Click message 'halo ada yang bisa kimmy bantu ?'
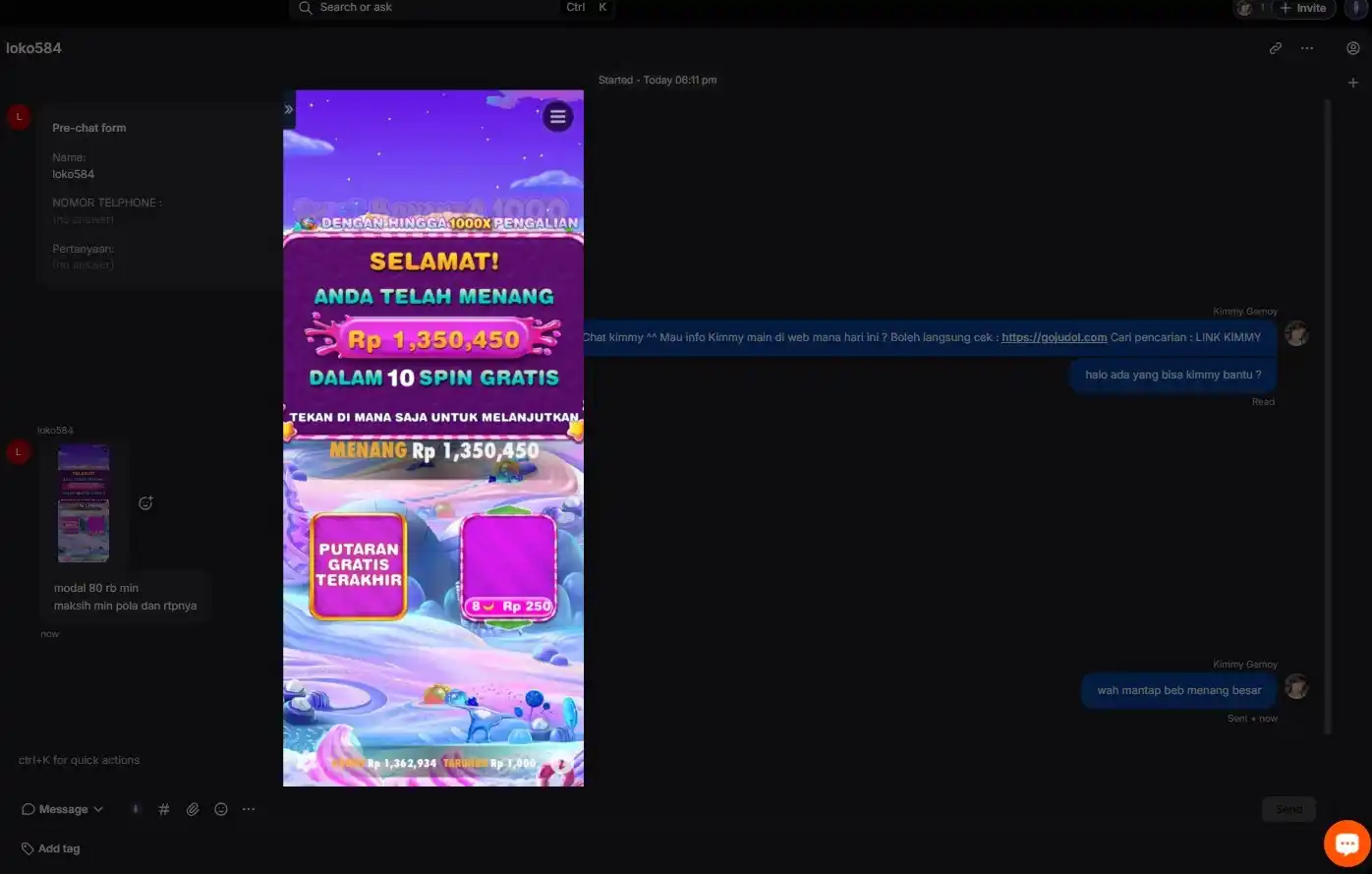1372x874 pixels. pyautogui.click(x=1172, y=375)
